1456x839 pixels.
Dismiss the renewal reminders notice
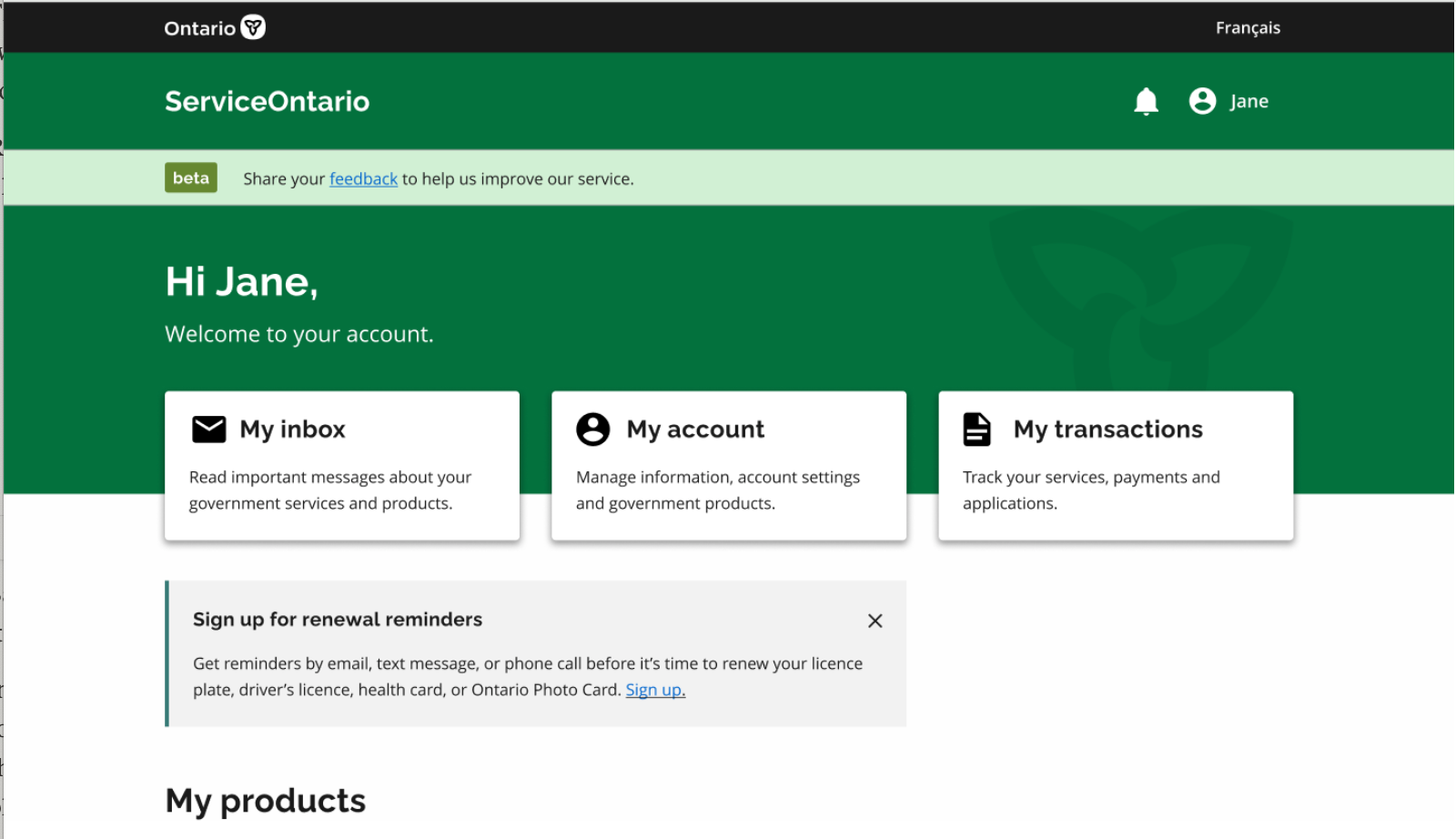pos(875,621)
